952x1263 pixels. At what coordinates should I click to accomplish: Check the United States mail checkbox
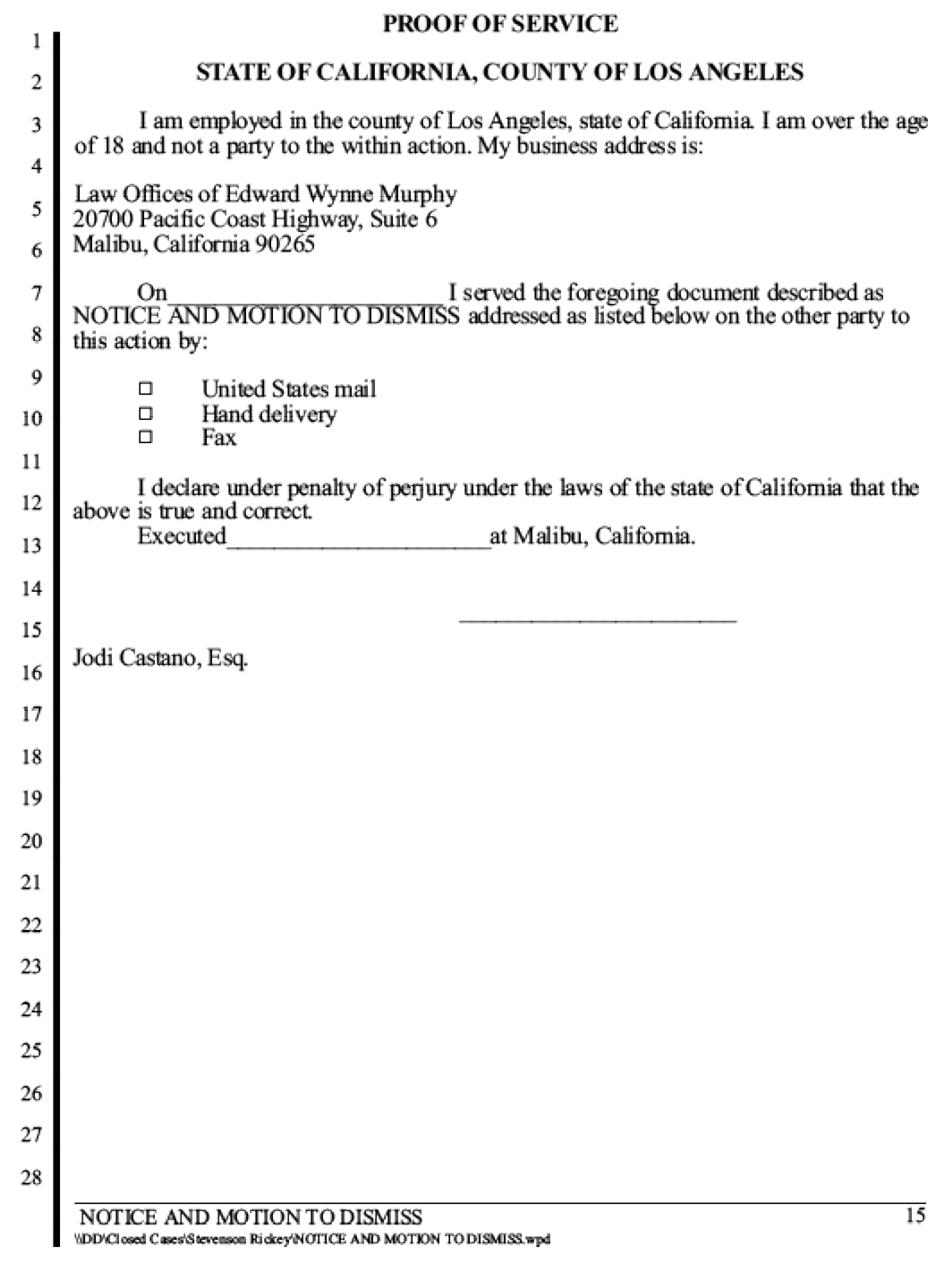click(x=146, y=389)
